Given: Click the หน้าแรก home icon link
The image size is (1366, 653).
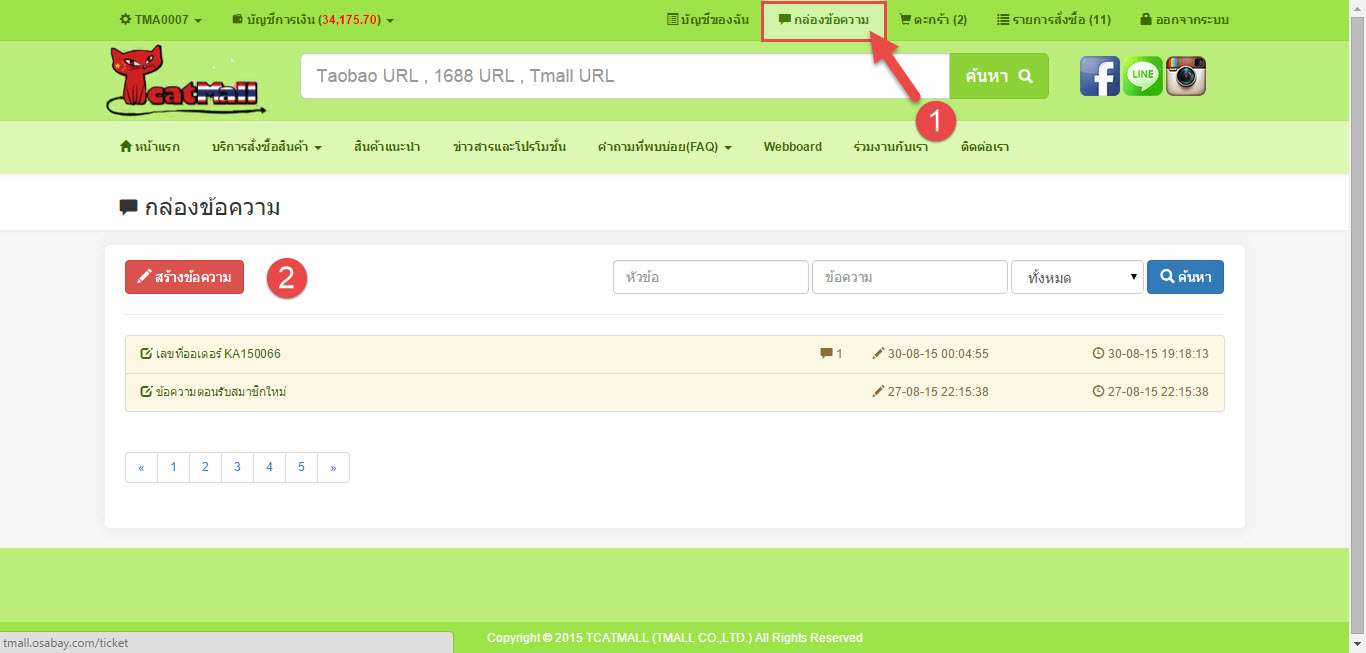Looking at the screenshot, I should pyautogui.click(x=150, y=147).
